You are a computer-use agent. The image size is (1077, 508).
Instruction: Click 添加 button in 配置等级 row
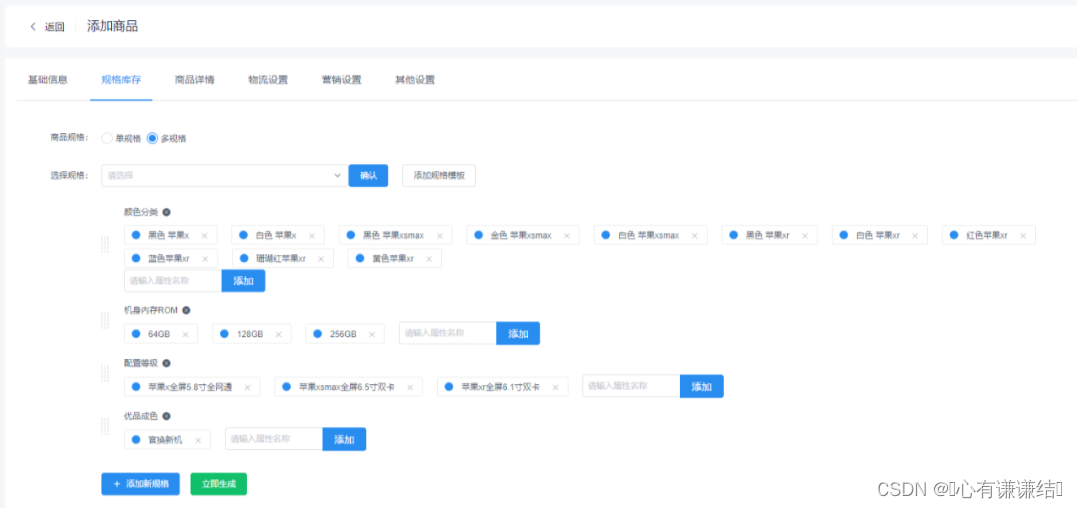pyautogui.click(x=701, y=386)
